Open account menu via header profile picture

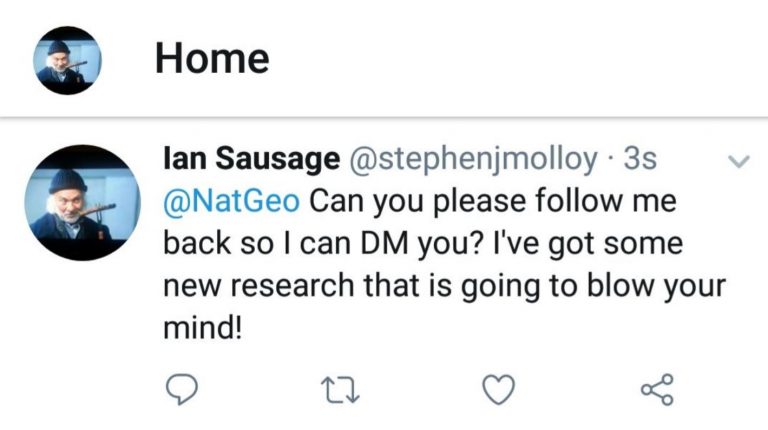pyautogui.click(x=74, y=60)
